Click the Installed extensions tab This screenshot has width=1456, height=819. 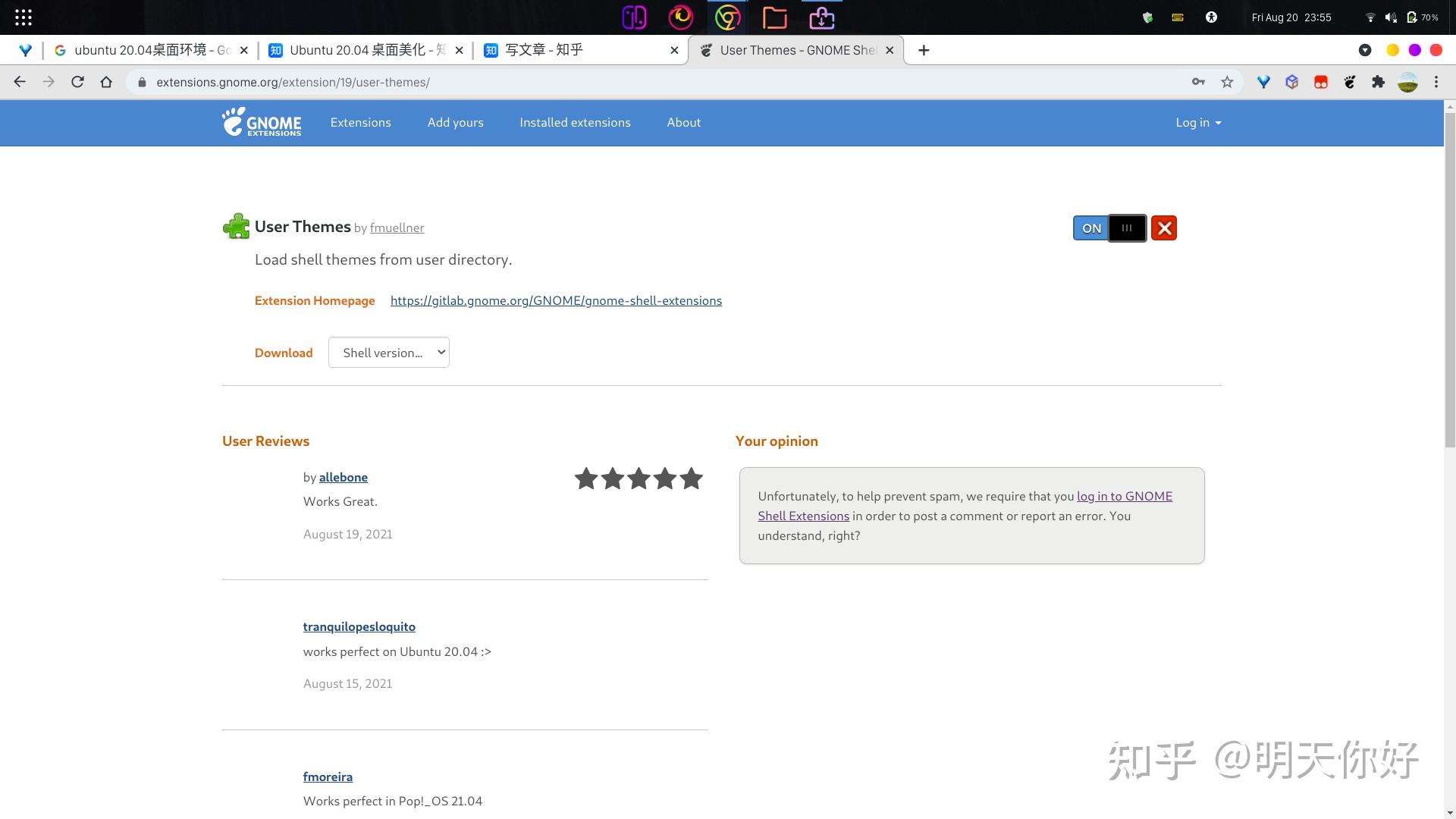click(575, 122)
